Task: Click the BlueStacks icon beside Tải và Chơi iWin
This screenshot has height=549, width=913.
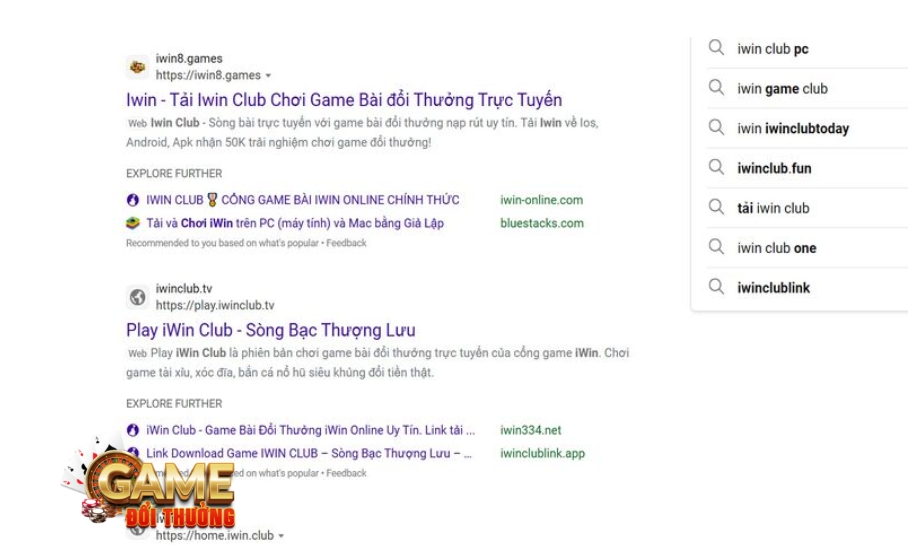Action: pyautogui.click(x=133, y=223)
